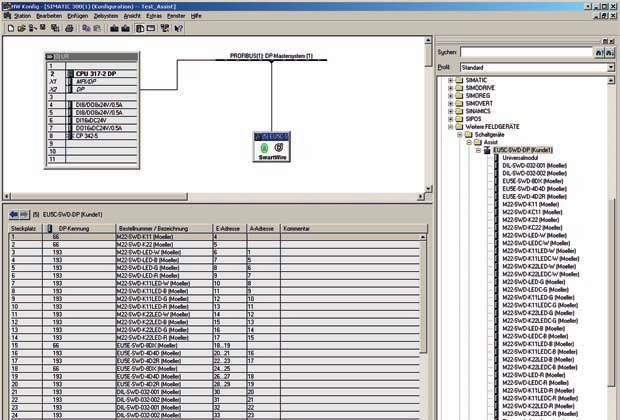Click the Download to module toolbar icon

point(114,28)
